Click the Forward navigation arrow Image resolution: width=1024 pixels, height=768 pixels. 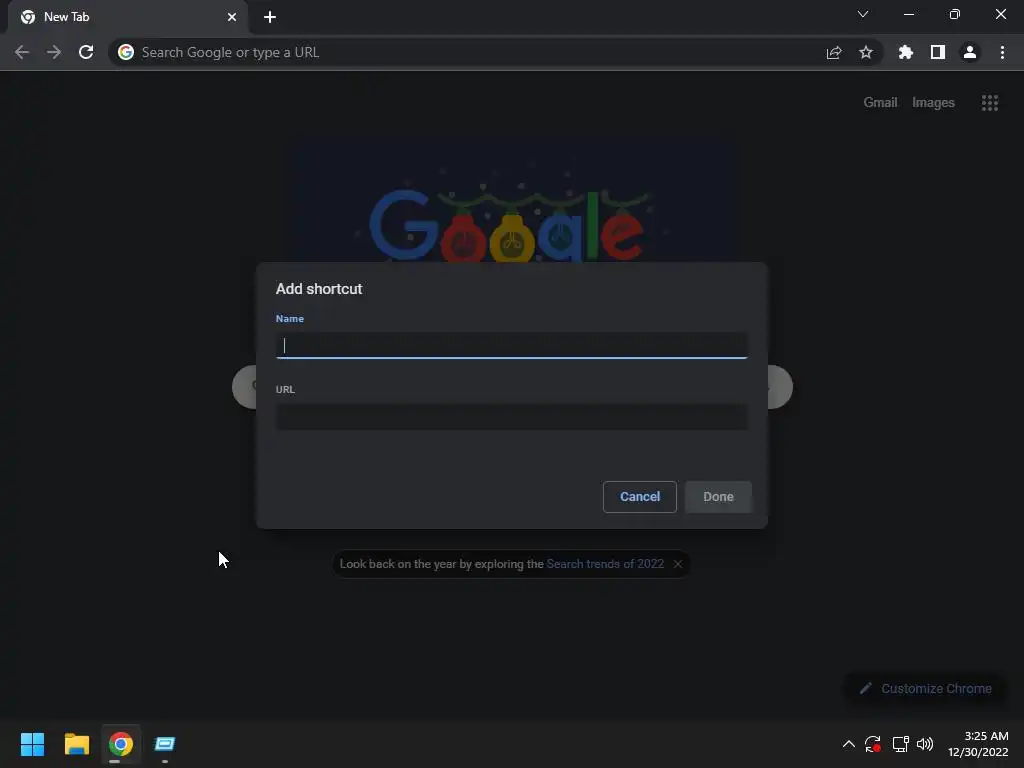coord(54,52)
